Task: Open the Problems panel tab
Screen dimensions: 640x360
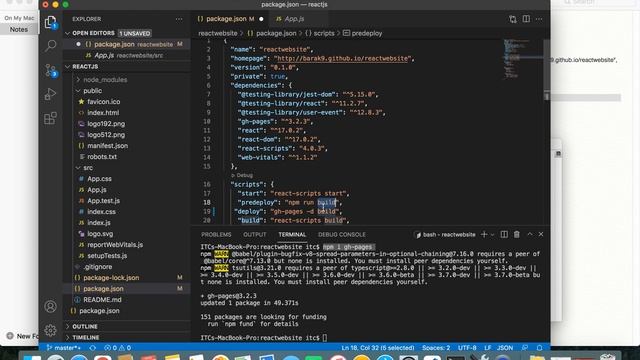Action: coord(216,235)
